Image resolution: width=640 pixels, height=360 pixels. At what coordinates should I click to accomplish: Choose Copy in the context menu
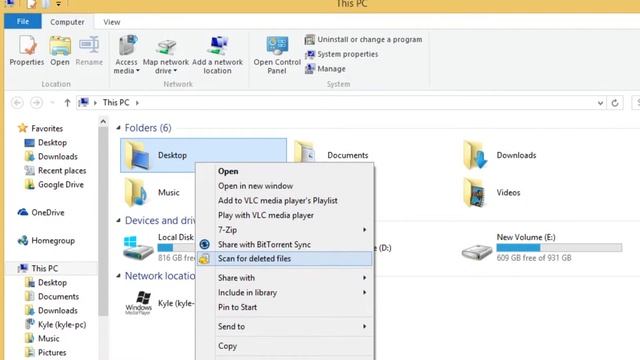284,346
